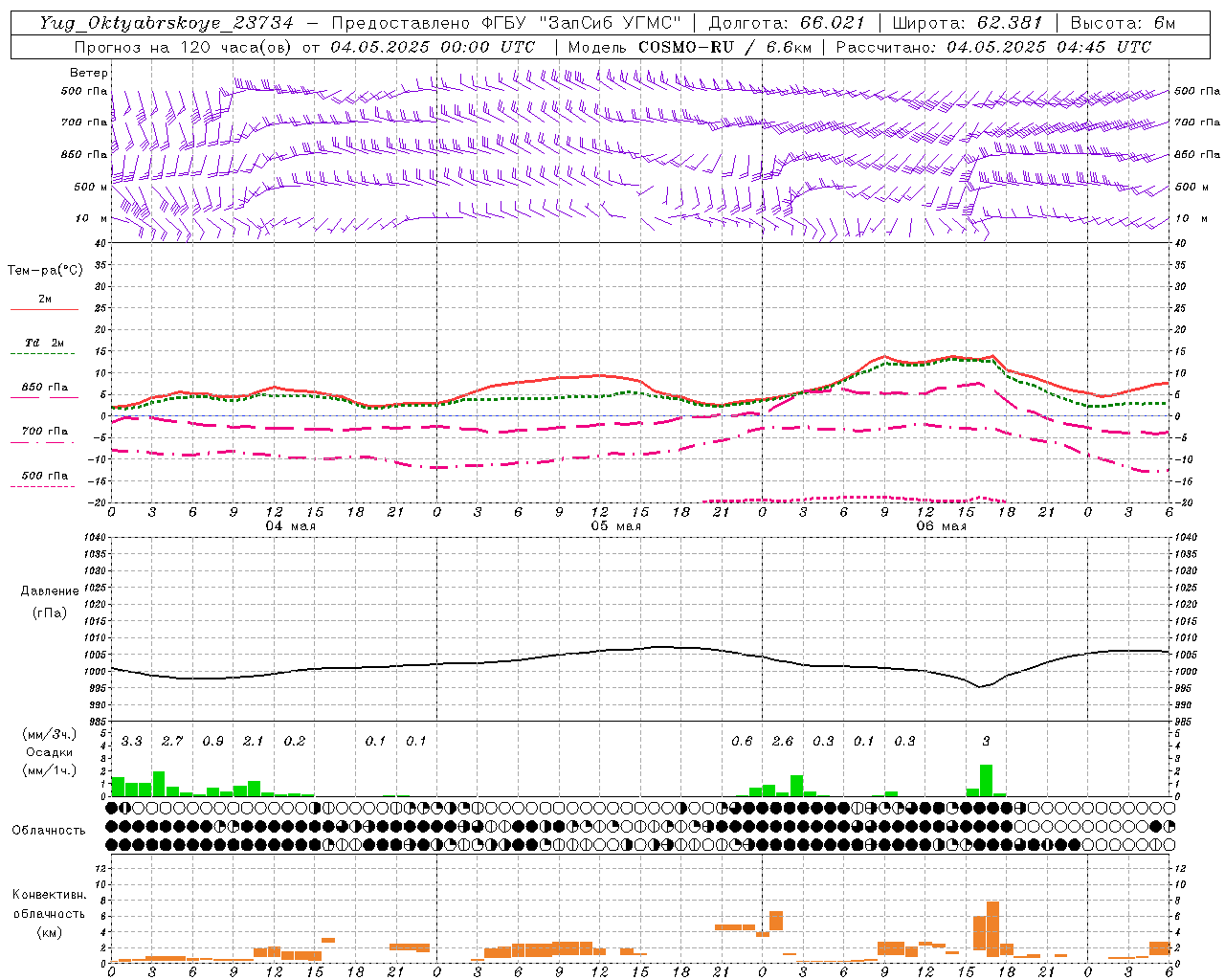Select the Конвективн. convective cloud label
Screen dimensions: 1225x980
pyautogui.click(x=49, y=895)
